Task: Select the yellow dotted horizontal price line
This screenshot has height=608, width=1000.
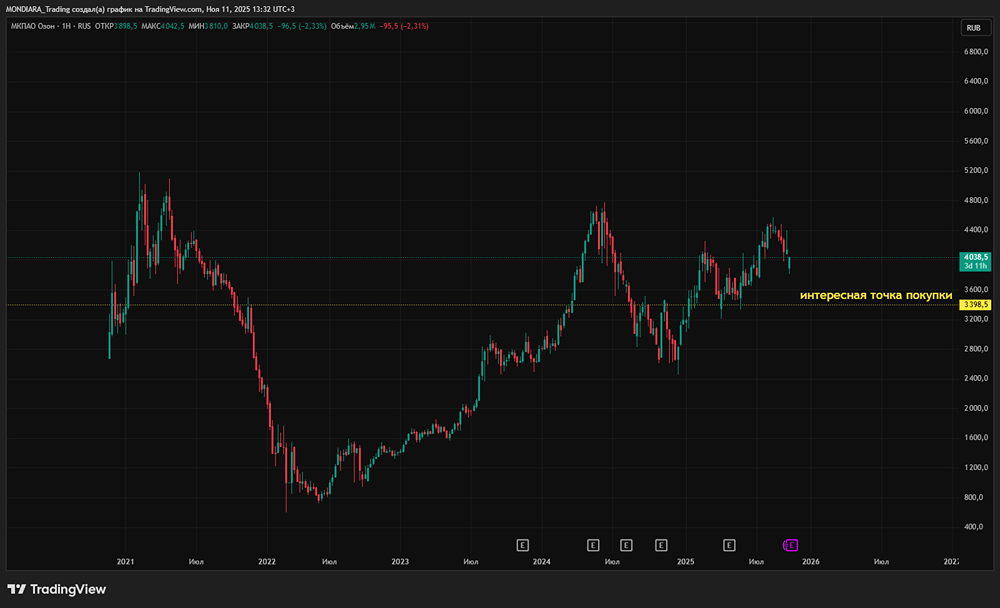Action: coord(500,304)
